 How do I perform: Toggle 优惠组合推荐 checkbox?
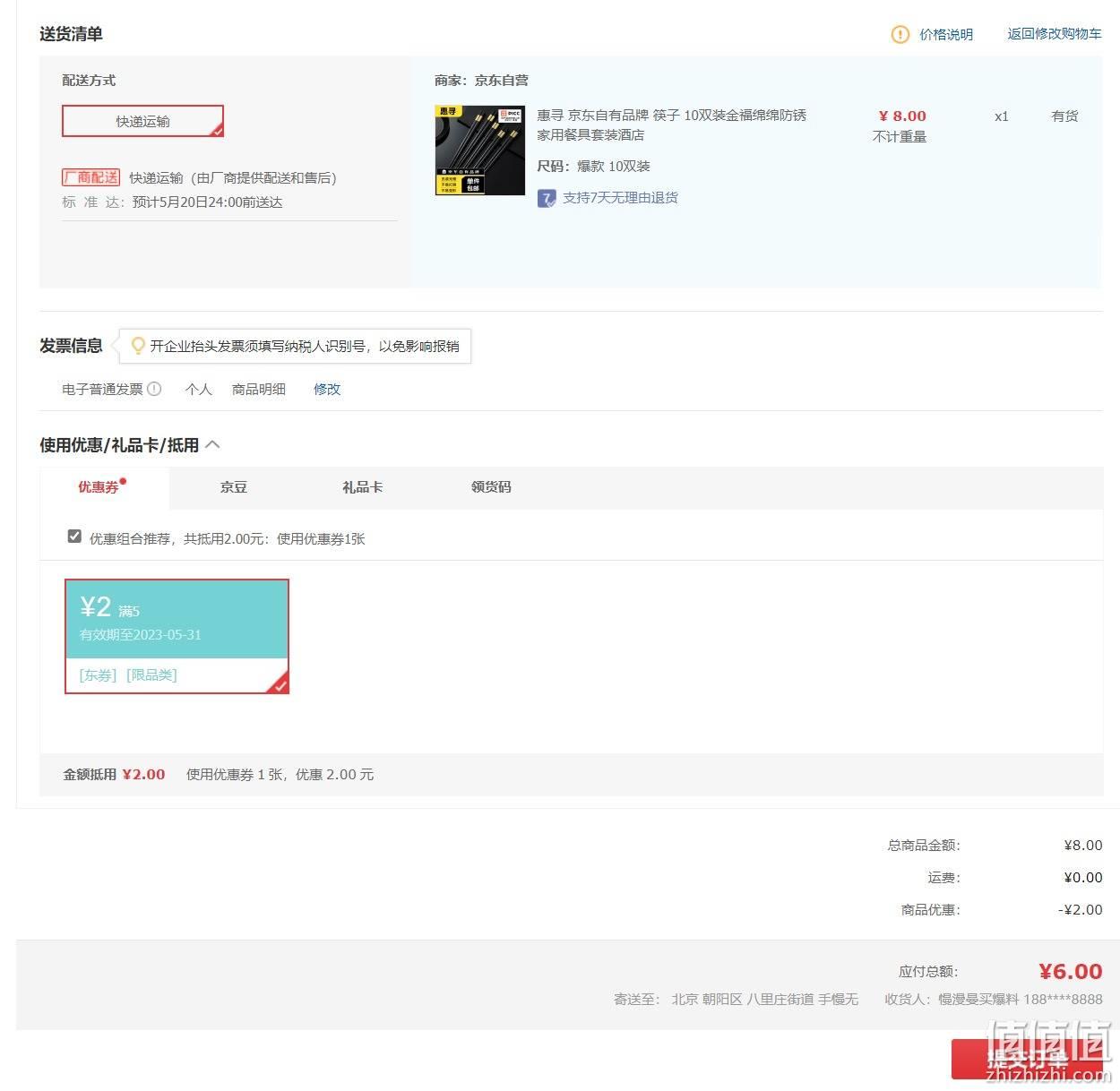pos(74,537)
